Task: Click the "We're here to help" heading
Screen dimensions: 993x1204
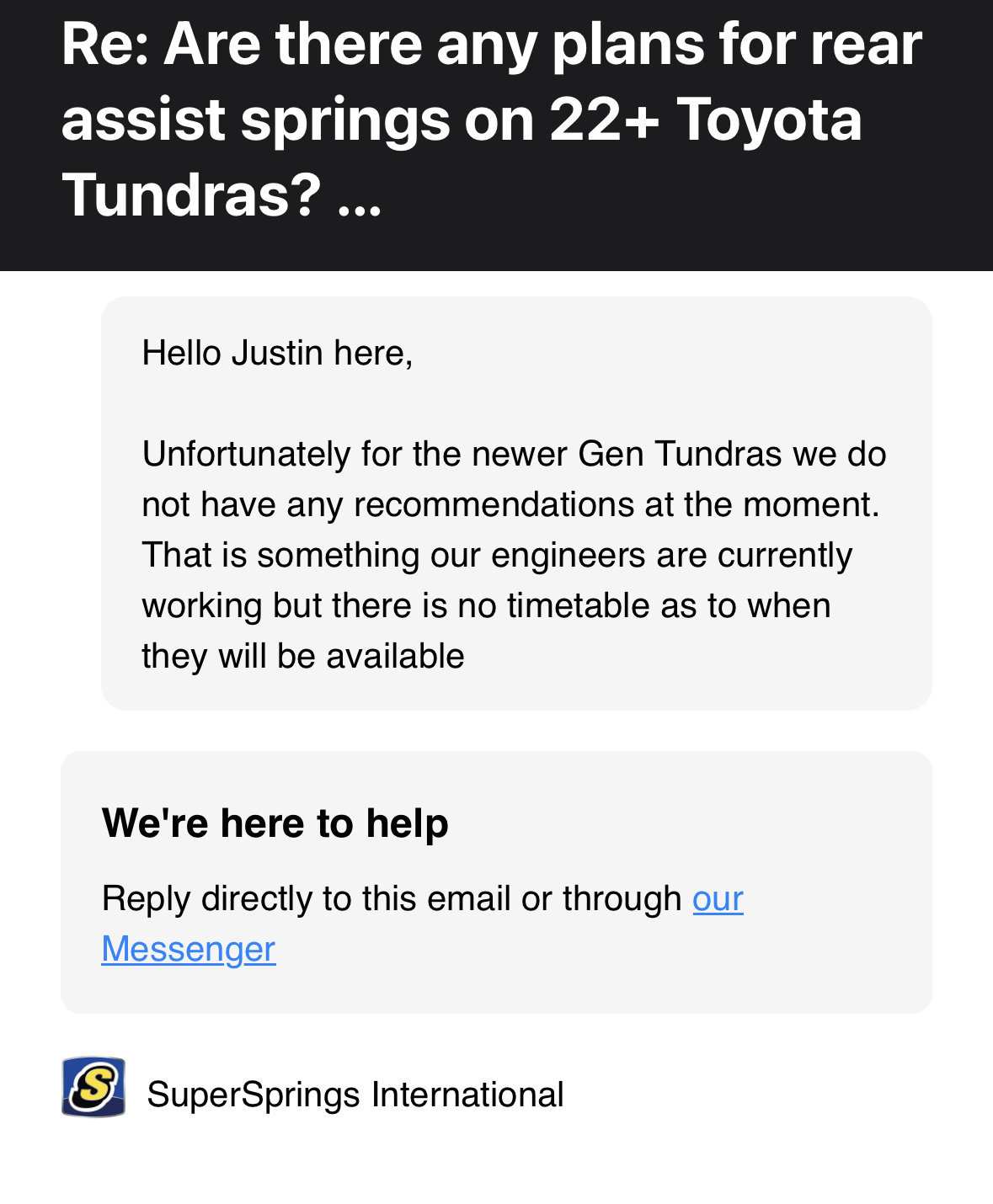Action: click(x=275, y=823)
